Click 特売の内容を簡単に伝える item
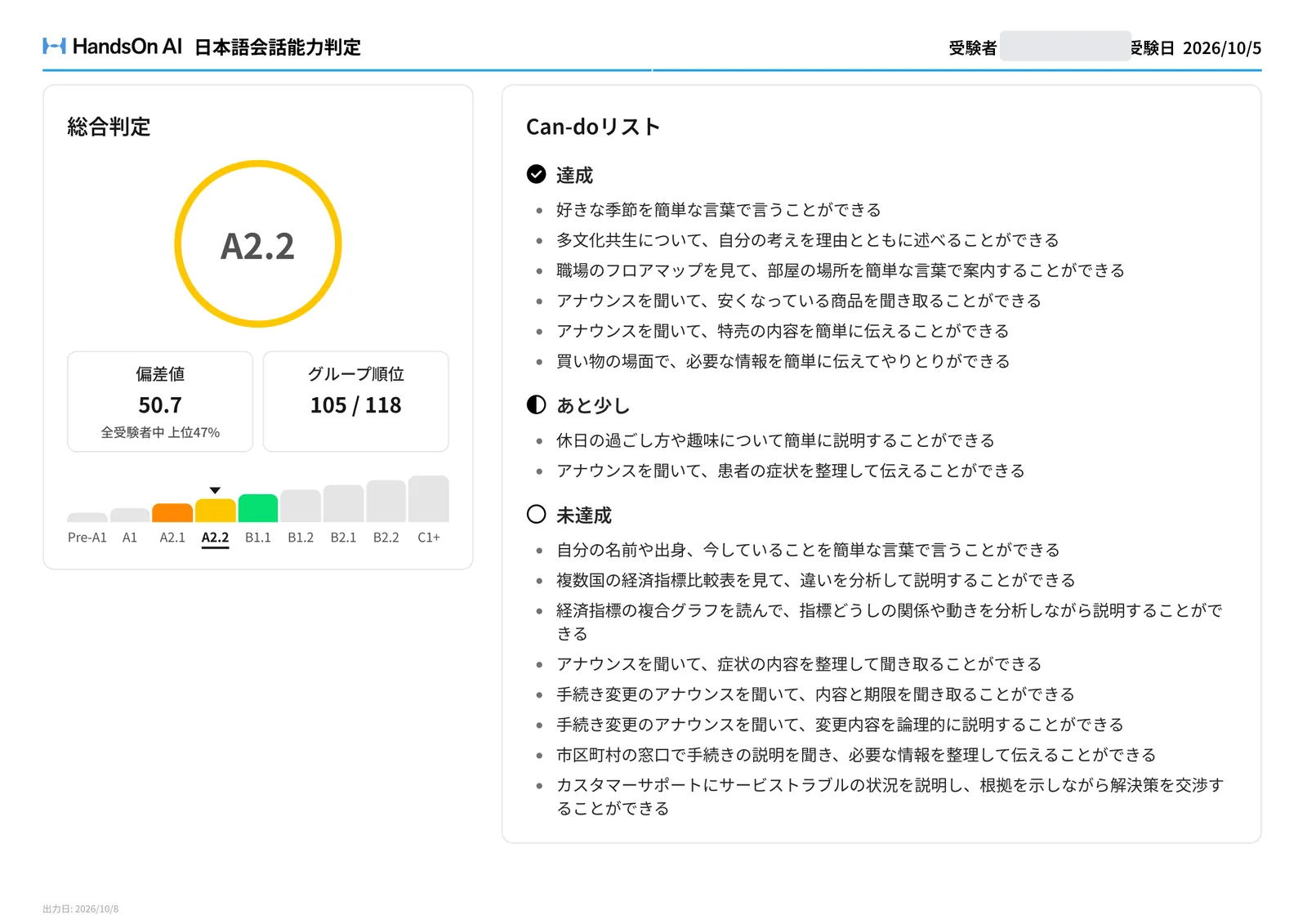Screen dimensions: 1307x924 [783, 331]
